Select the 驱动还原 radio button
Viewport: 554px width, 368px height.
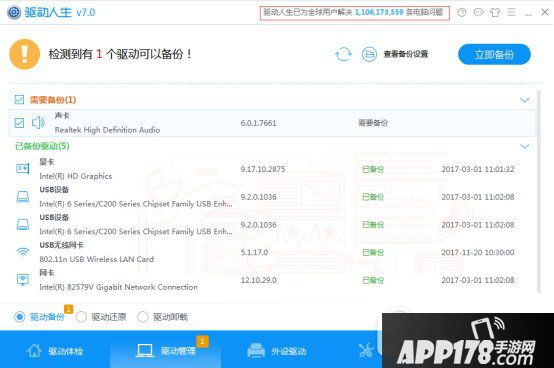click(81, 317)
